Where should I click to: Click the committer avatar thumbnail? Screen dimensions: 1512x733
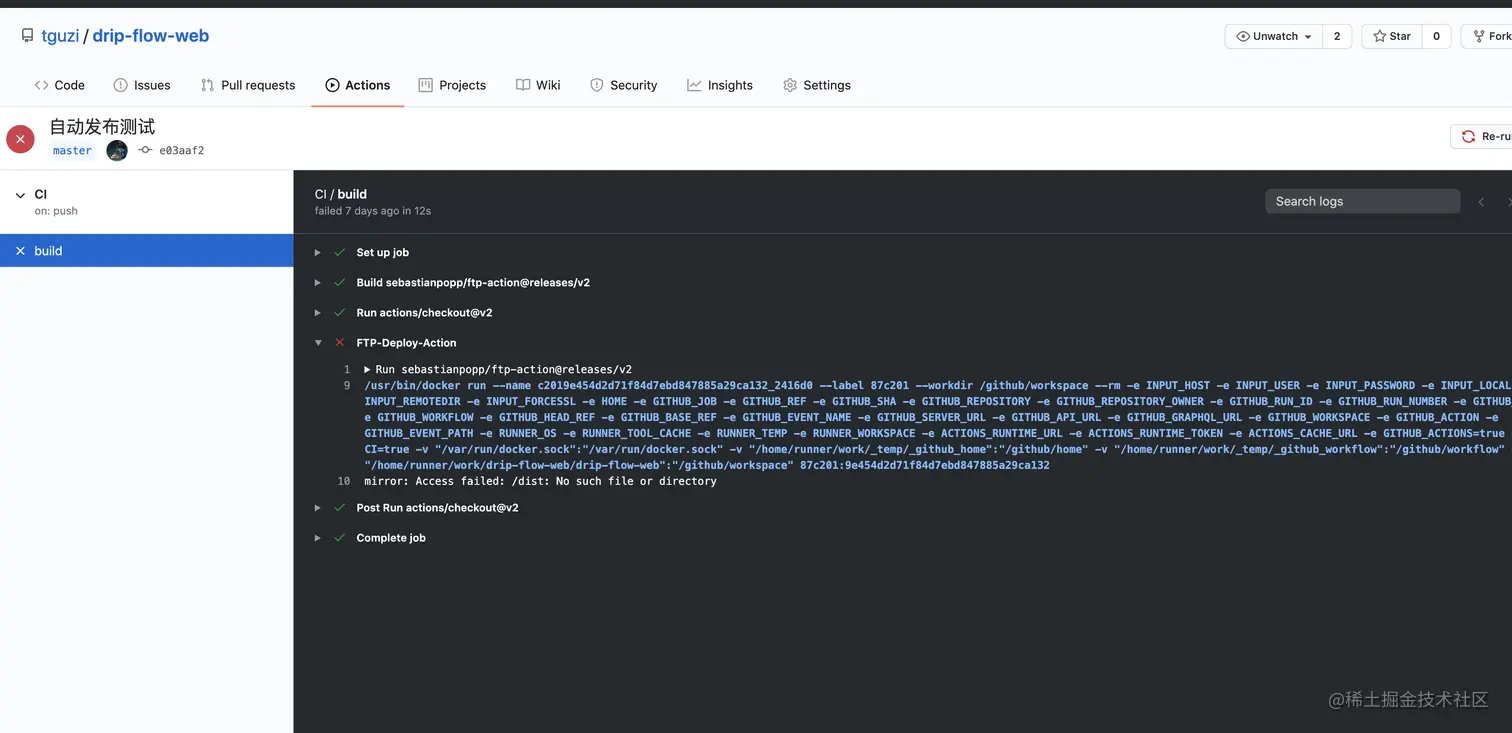117,151
